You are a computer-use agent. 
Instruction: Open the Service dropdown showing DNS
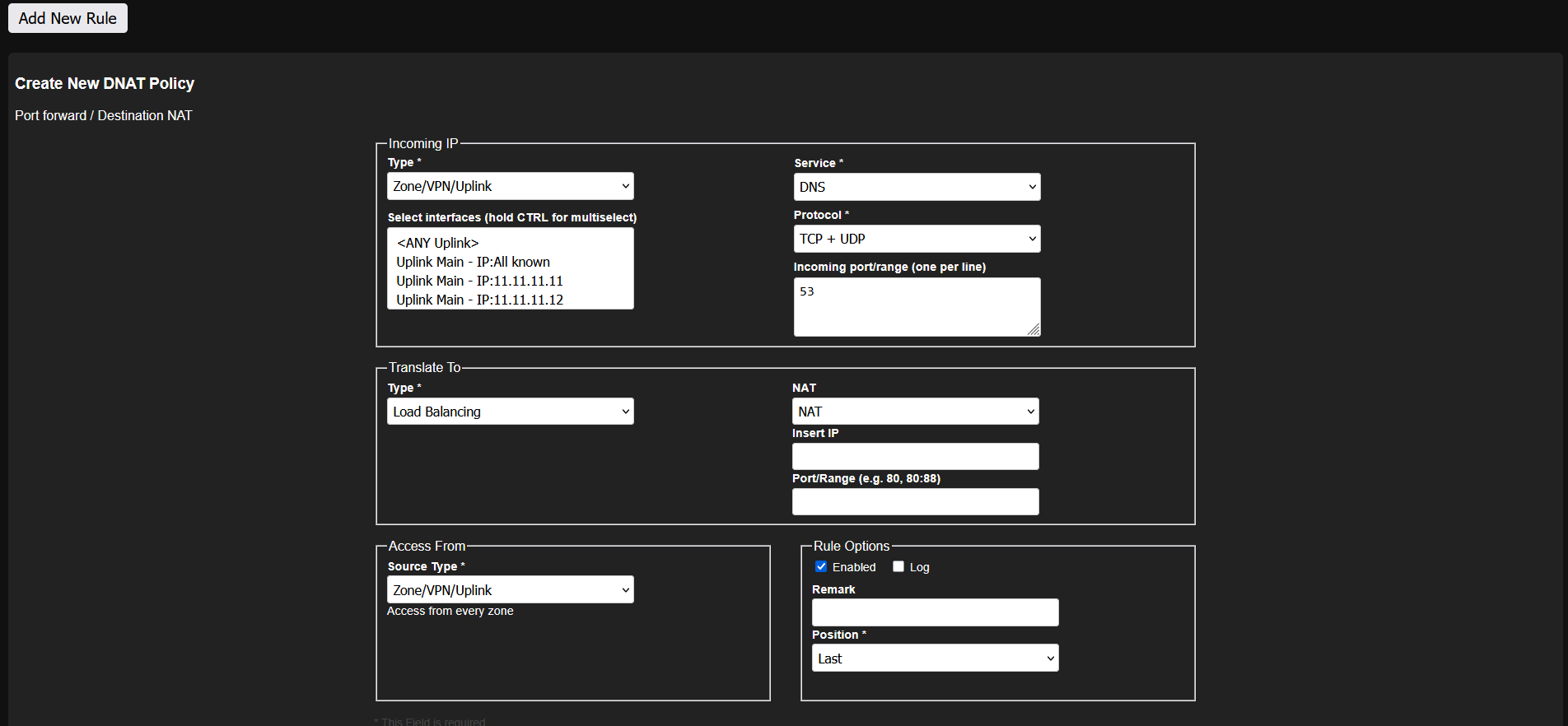pos(917,187)
